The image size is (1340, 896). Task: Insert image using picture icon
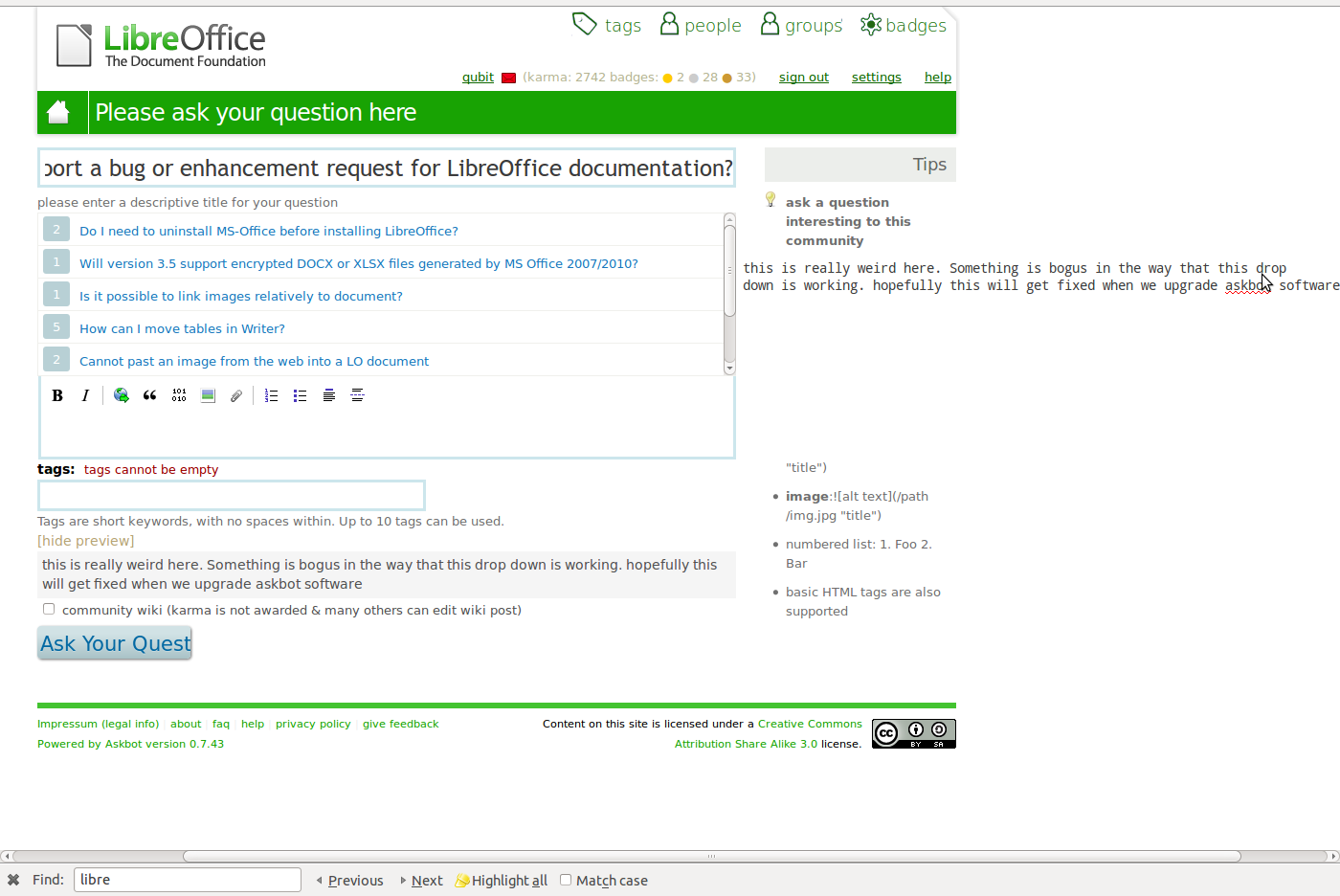[208, 395]
